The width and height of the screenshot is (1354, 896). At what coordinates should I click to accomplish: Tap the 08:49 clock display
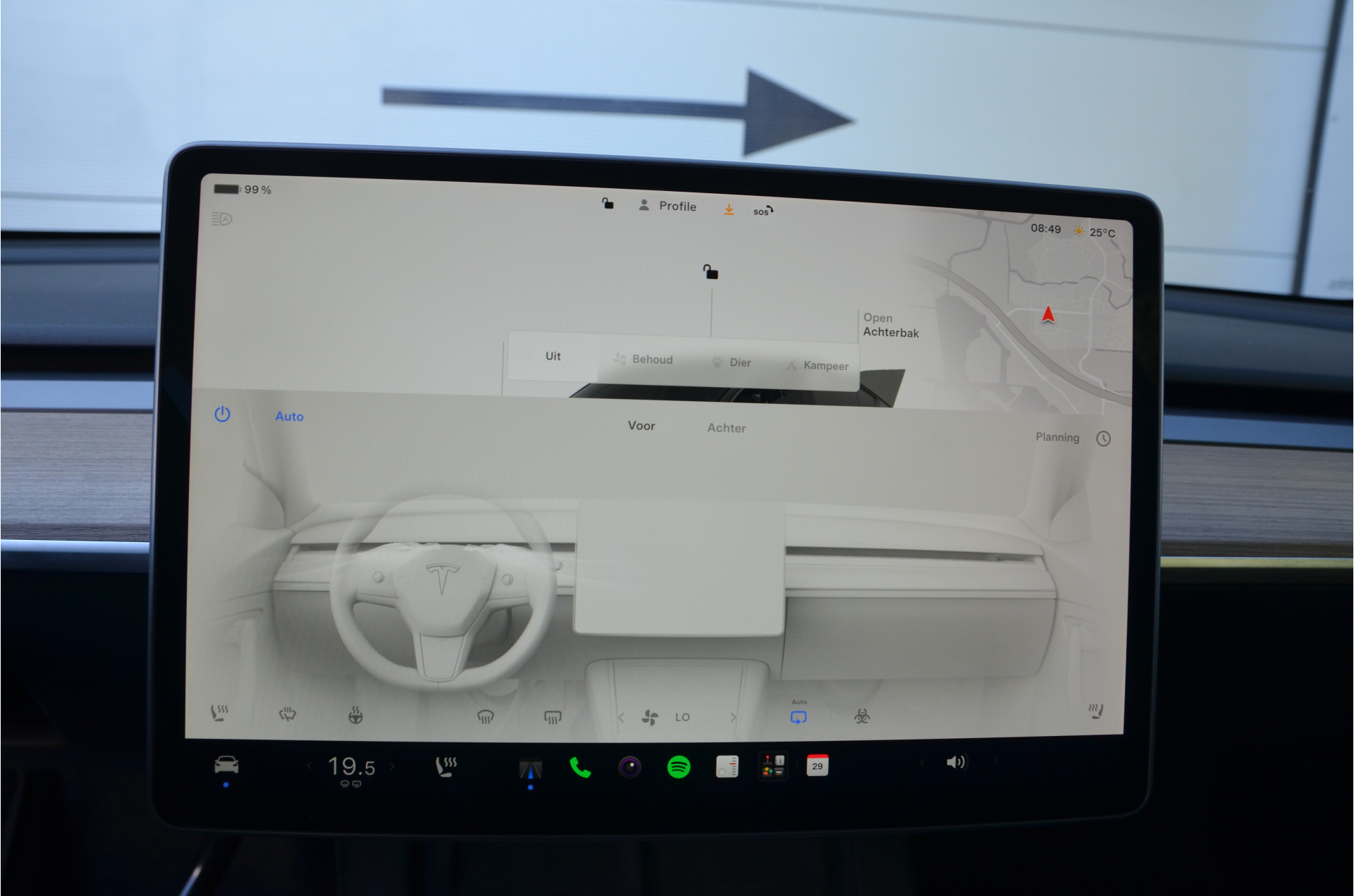pyautogui.click(x=1046, y=228)
